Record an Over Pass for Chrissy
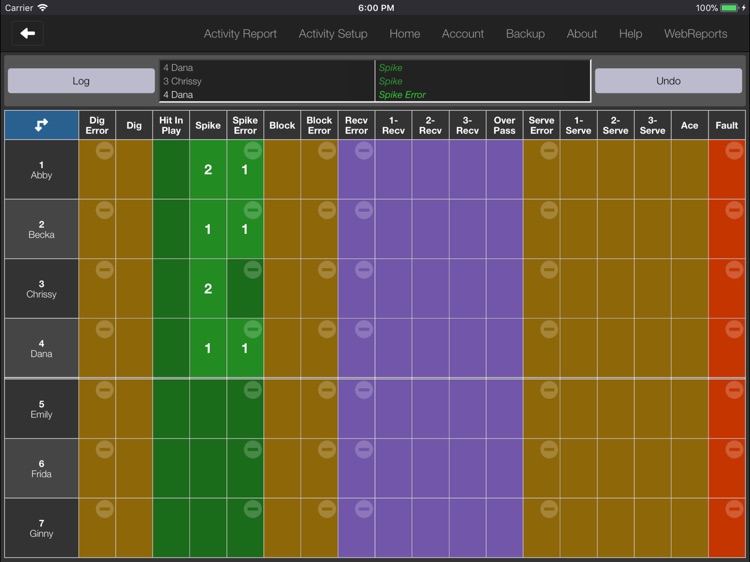Viewport: 750px width, 562px height. (x=505, y=289)
